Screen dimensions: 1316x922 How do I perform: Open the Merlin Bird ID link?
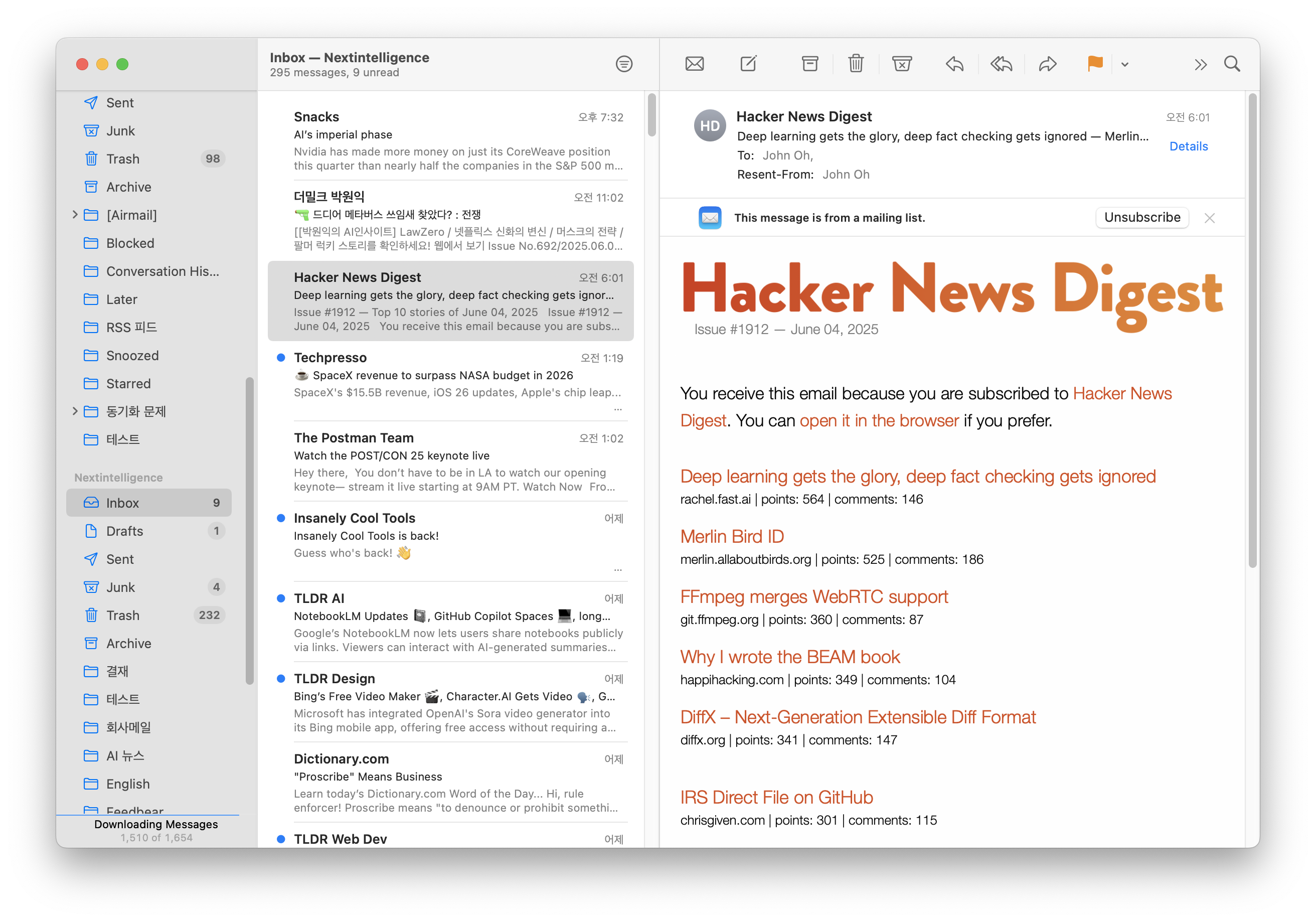pyautogui.click(x=732, y=536)
